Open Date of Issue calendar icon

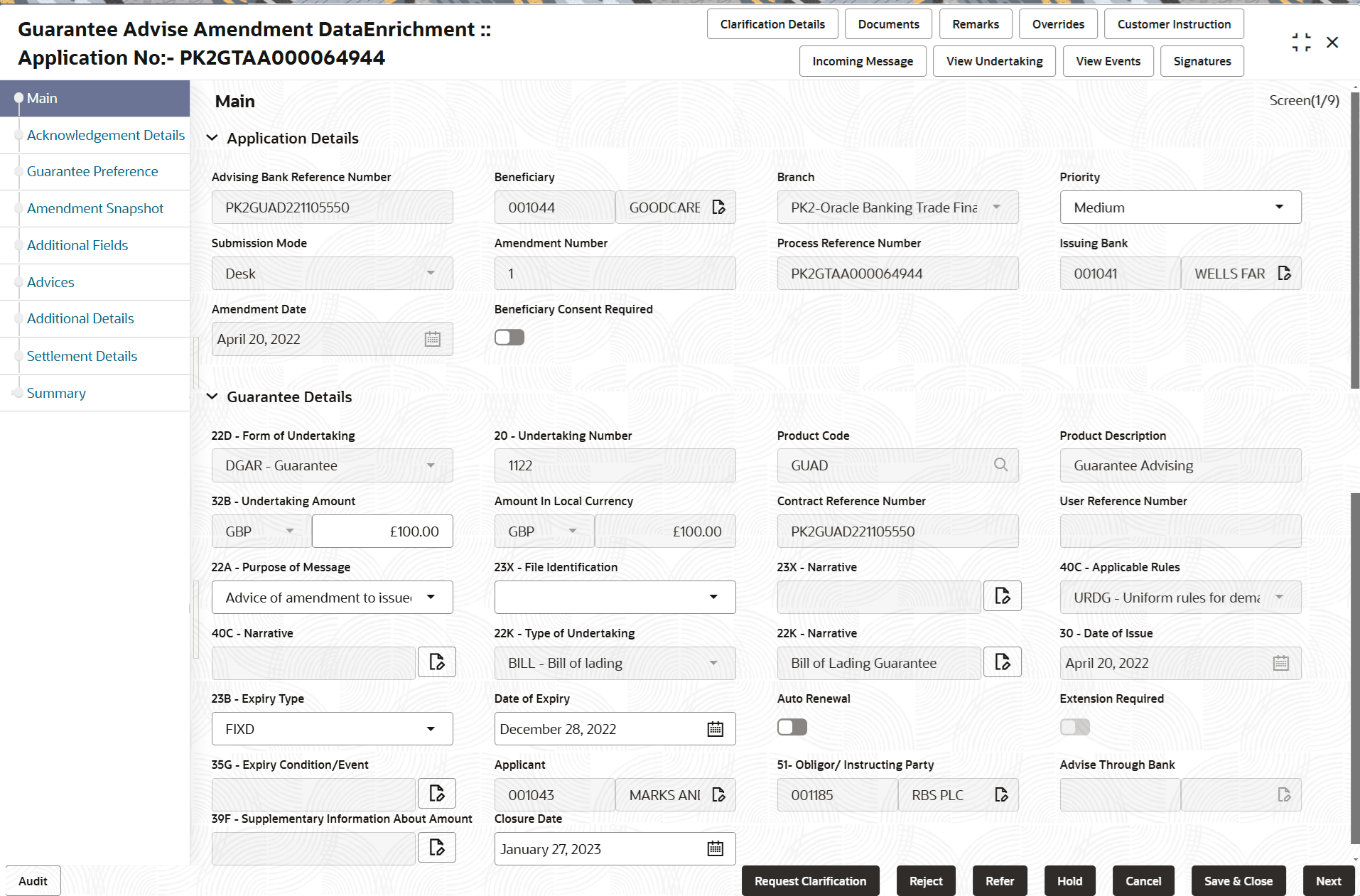[1281, 663]
